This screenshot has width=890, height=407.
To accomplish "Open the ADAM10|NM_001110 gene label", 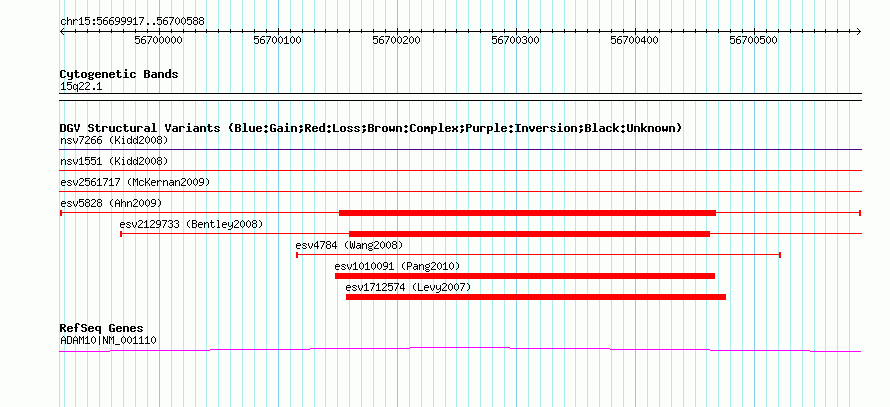I will tap(108, 341).
